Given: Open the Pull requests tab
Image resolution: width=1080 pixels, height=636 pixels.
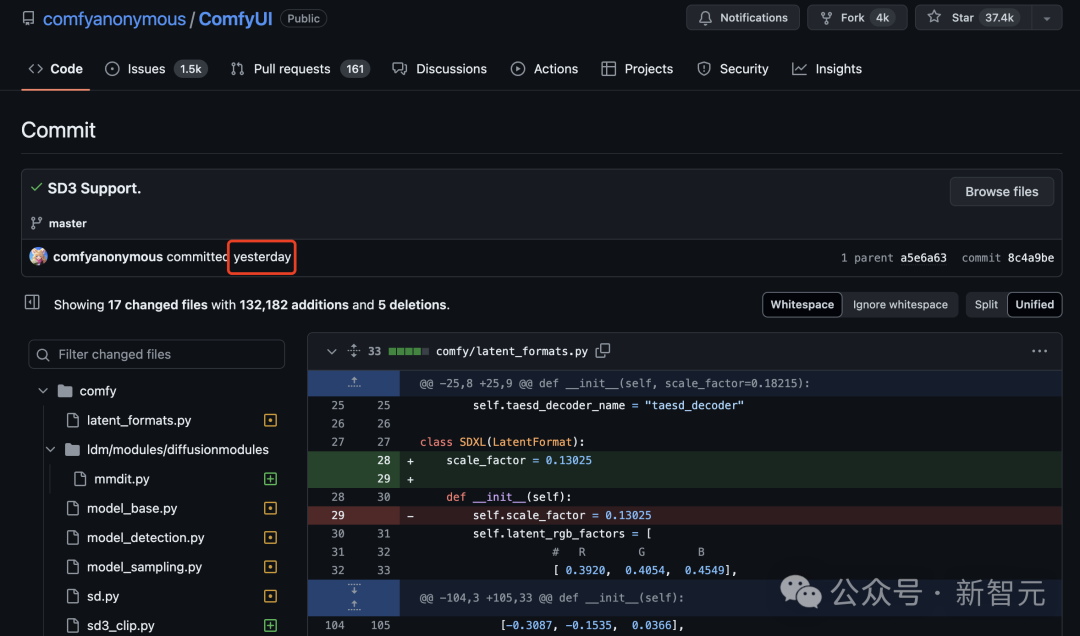Looking at the screenshot, I should 291,69.
